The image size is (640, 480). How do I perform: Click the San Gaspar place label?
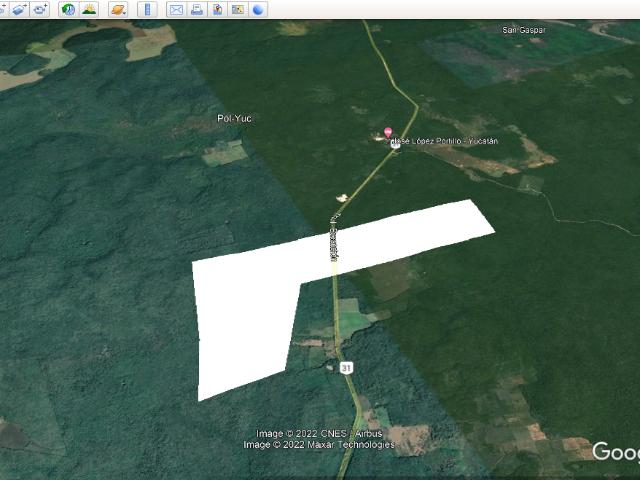coord(524,30)
